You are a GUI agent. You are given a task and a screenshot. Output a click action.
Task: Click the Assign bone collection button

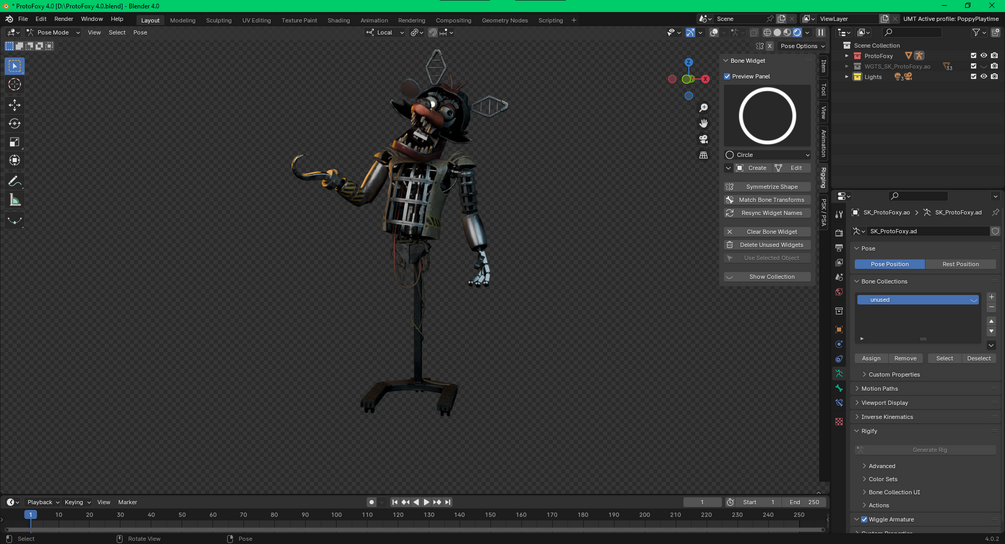pos(871,358)
